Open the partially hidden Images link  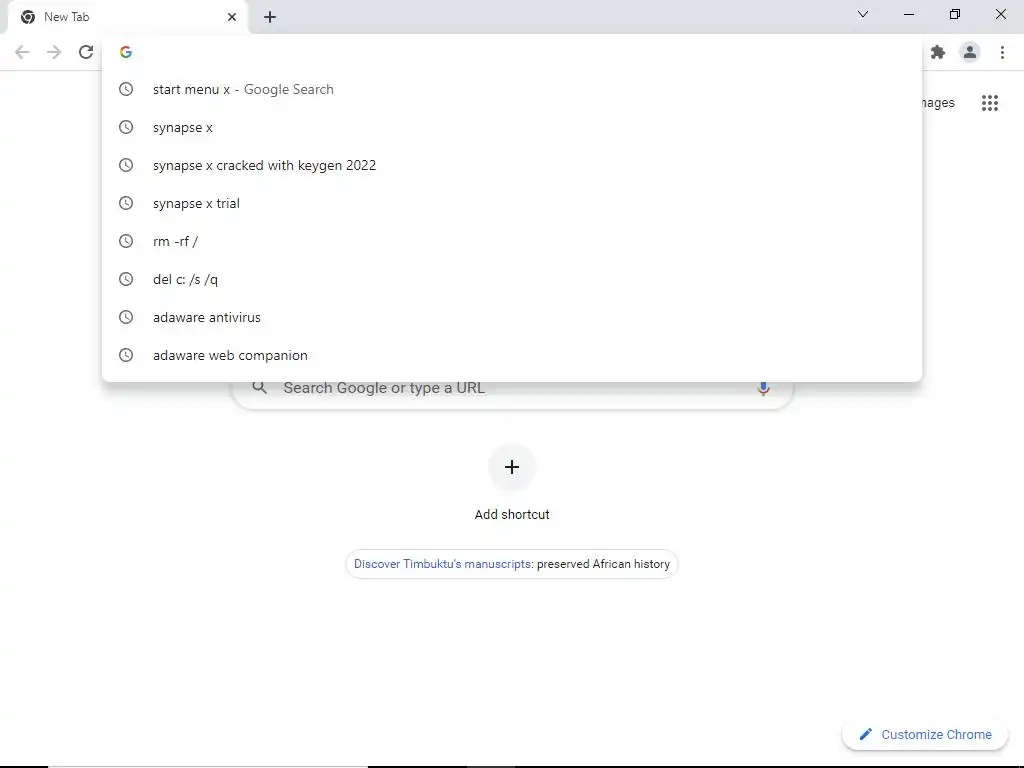[938, 103]
